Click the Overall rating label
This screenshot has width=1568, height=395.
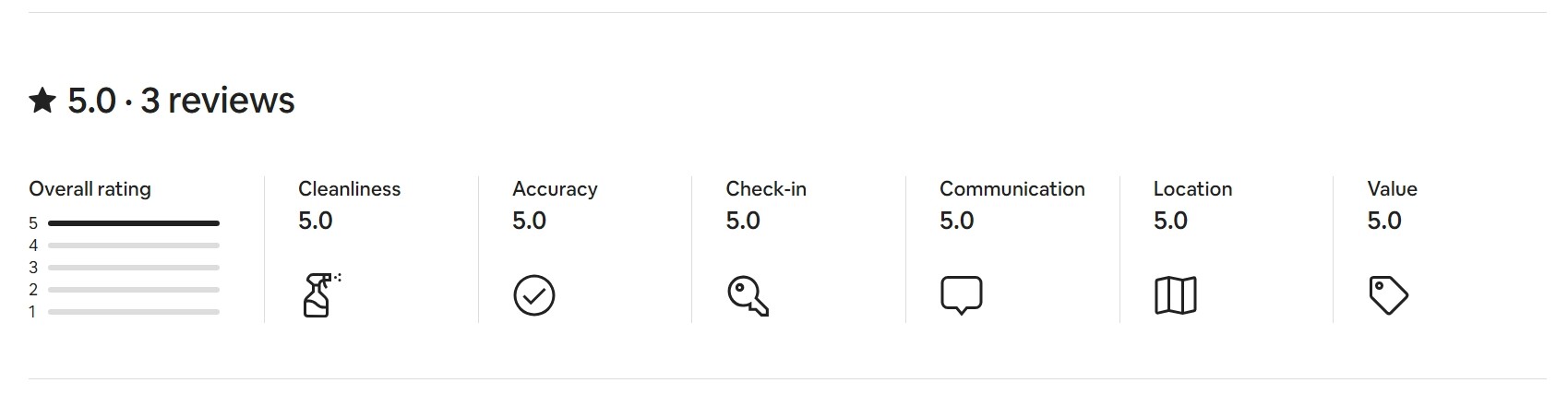point(90,189)
